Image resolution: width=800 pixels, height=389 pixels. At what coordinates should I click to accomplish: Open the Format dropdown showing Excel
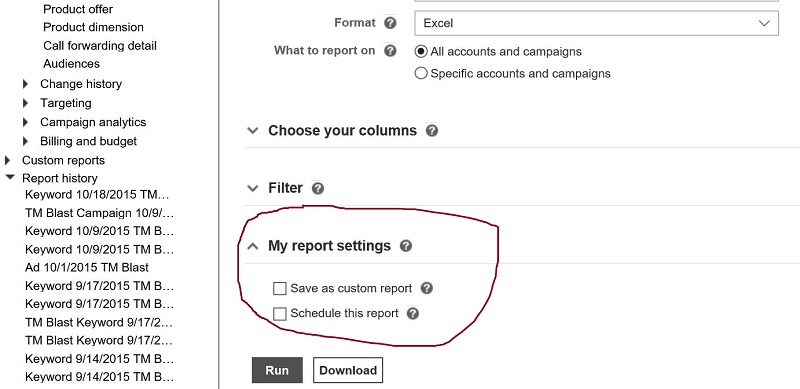(x=596, y=23)
